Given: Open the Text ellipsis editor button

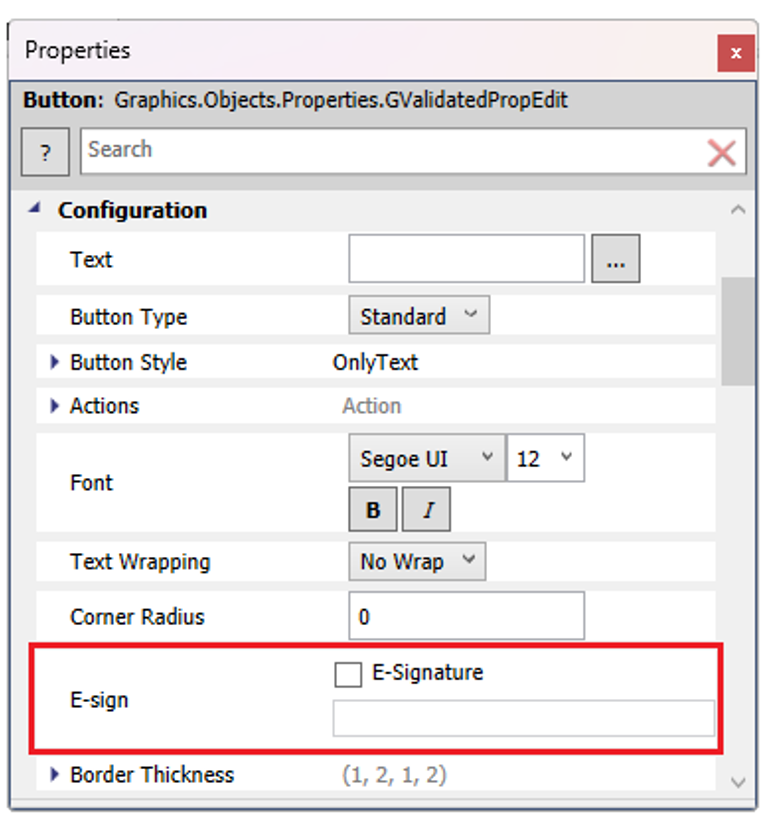Looking at the screenshot, I should (615, 260).
